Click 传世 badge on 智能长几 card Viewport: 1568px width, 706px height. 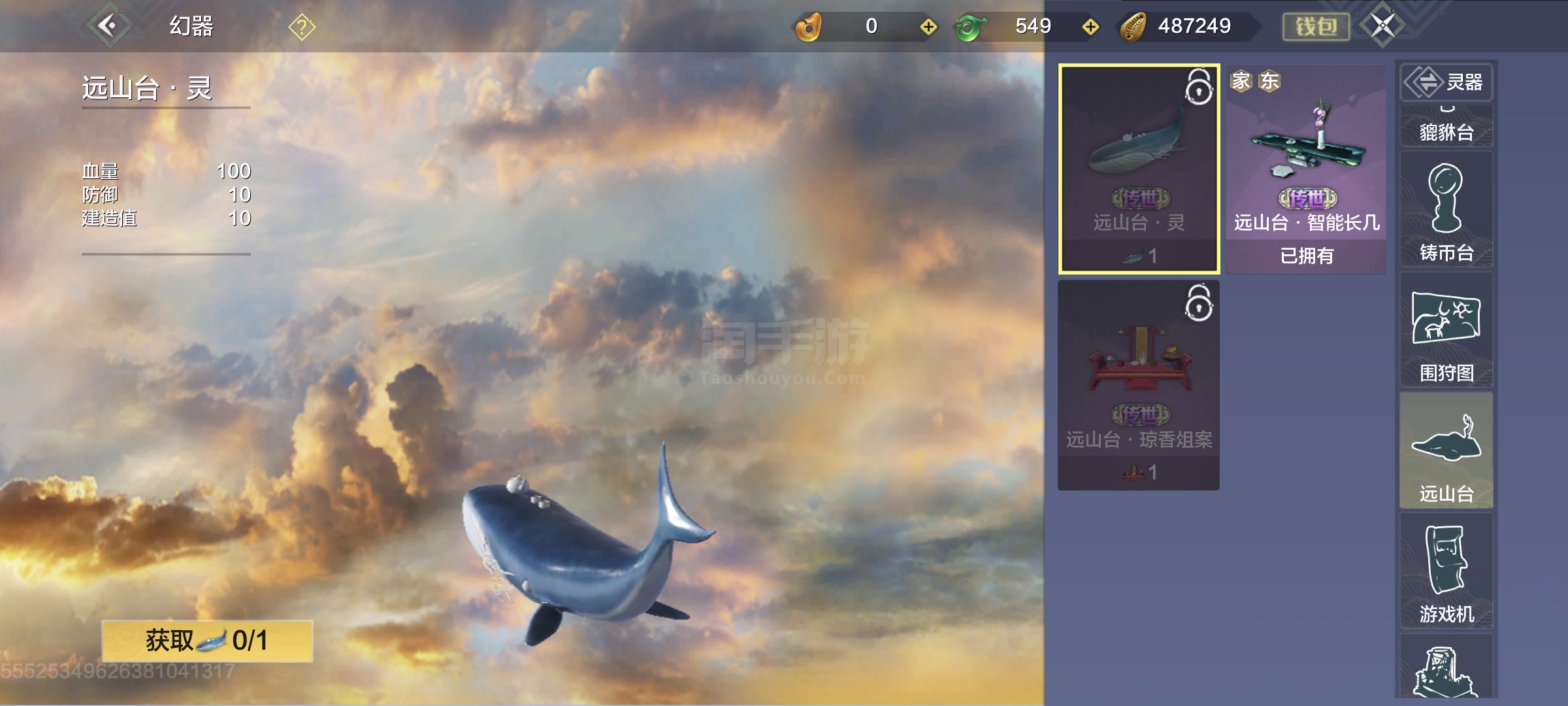pyautogui.click(x=1307, y=197)
